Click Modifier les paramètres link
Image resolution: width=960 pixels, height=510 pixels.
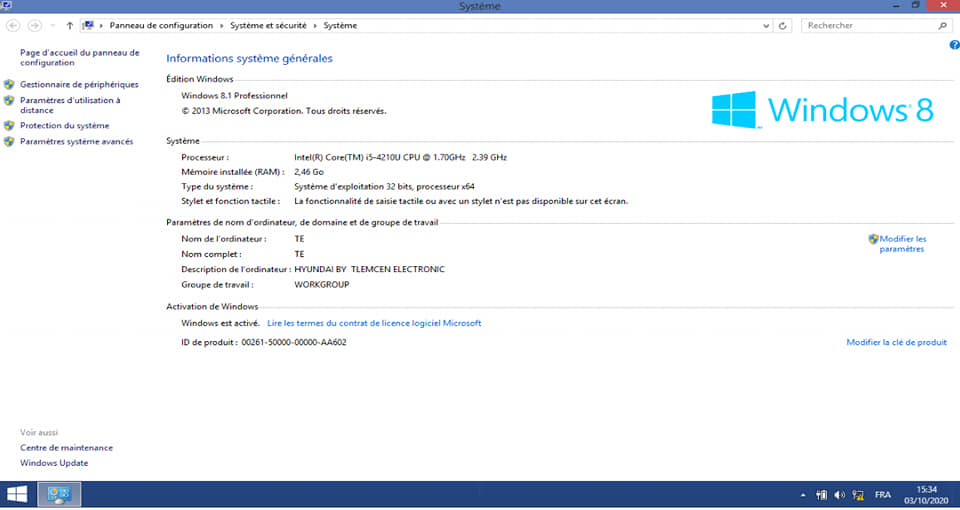[902, 244]
